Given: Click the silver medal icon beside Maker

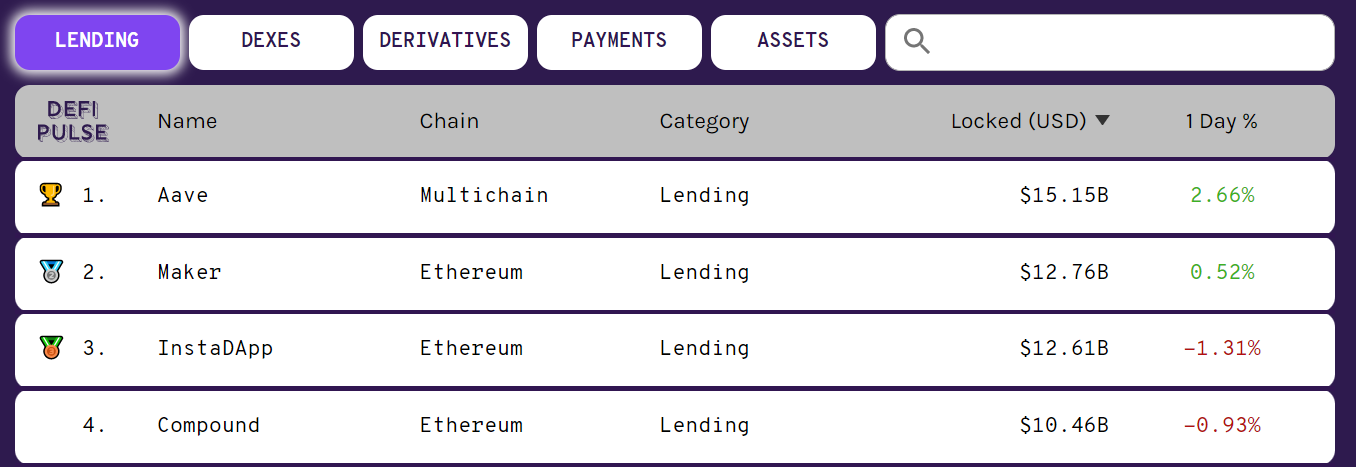Looking at the screenshot, I should tap(50, 271).
